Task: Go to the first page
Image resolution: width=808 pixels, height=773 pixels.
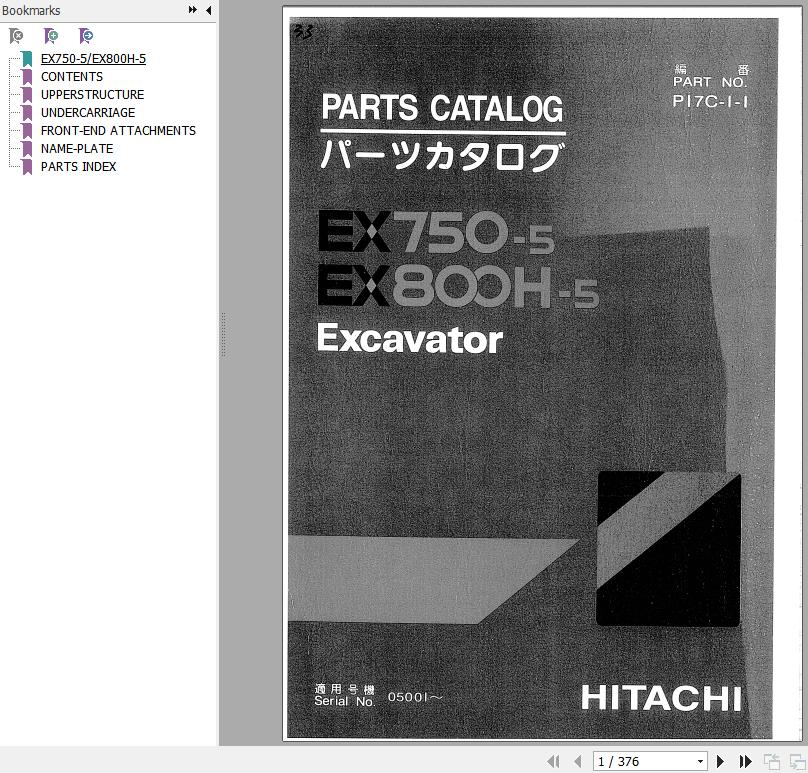Action: pos(554,761)
